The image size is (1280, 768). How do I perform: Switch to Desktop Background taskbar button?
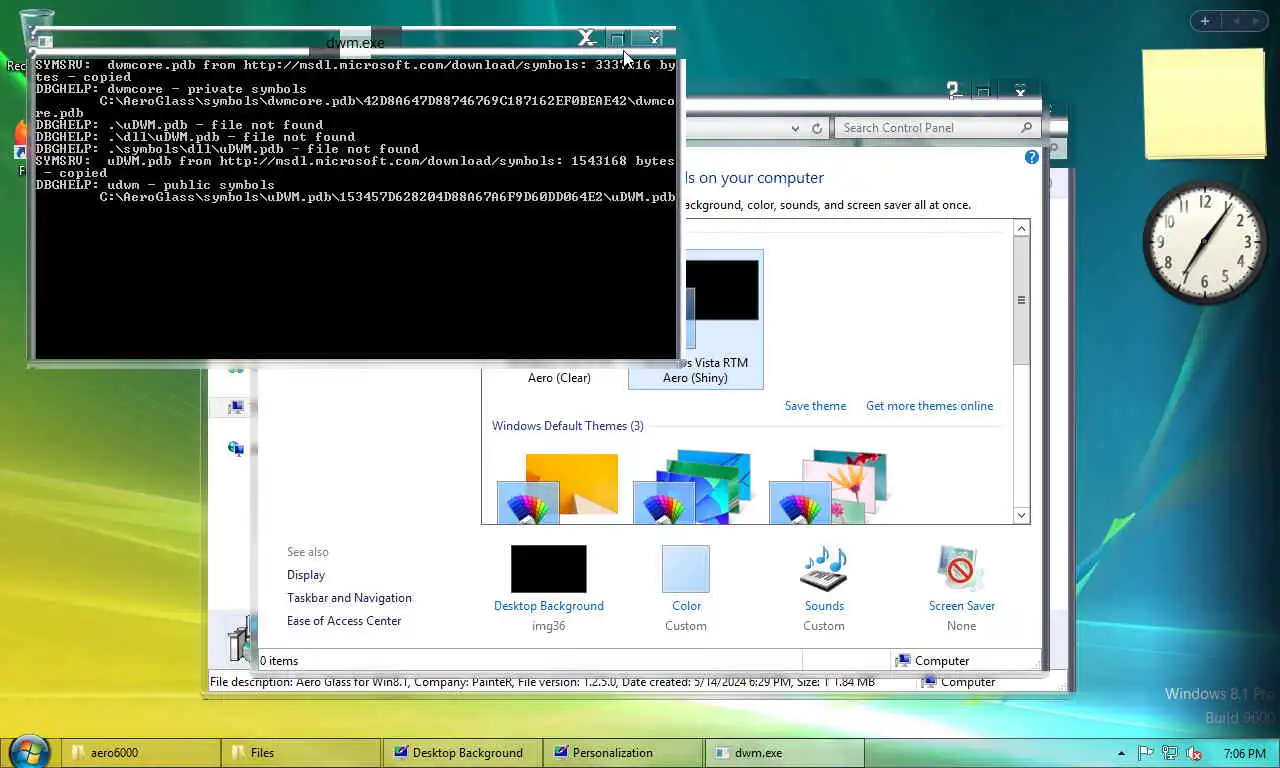(462, 753)
